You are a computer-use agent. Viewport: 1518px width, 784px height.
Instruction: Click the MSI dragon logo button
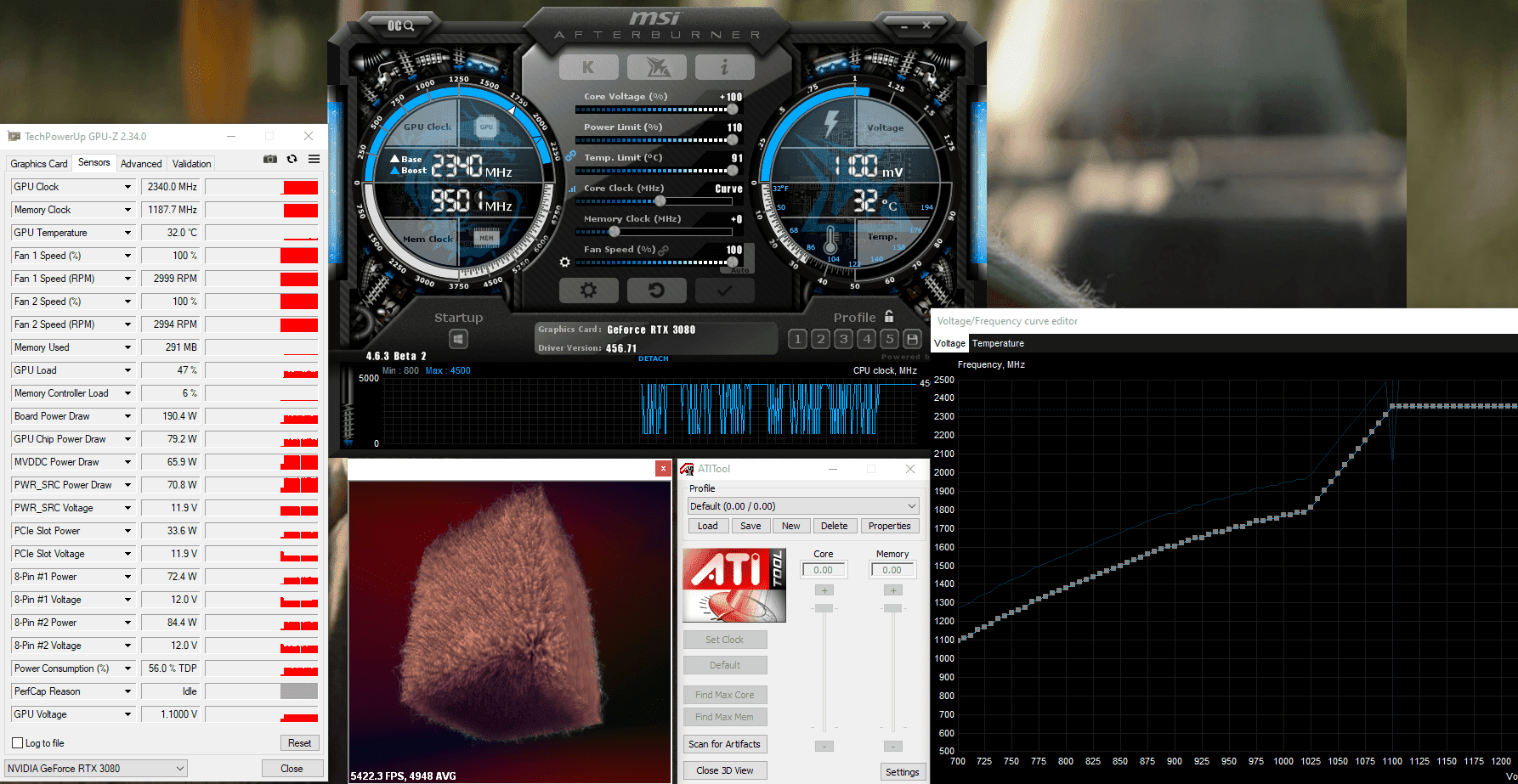tap(656, 67)
